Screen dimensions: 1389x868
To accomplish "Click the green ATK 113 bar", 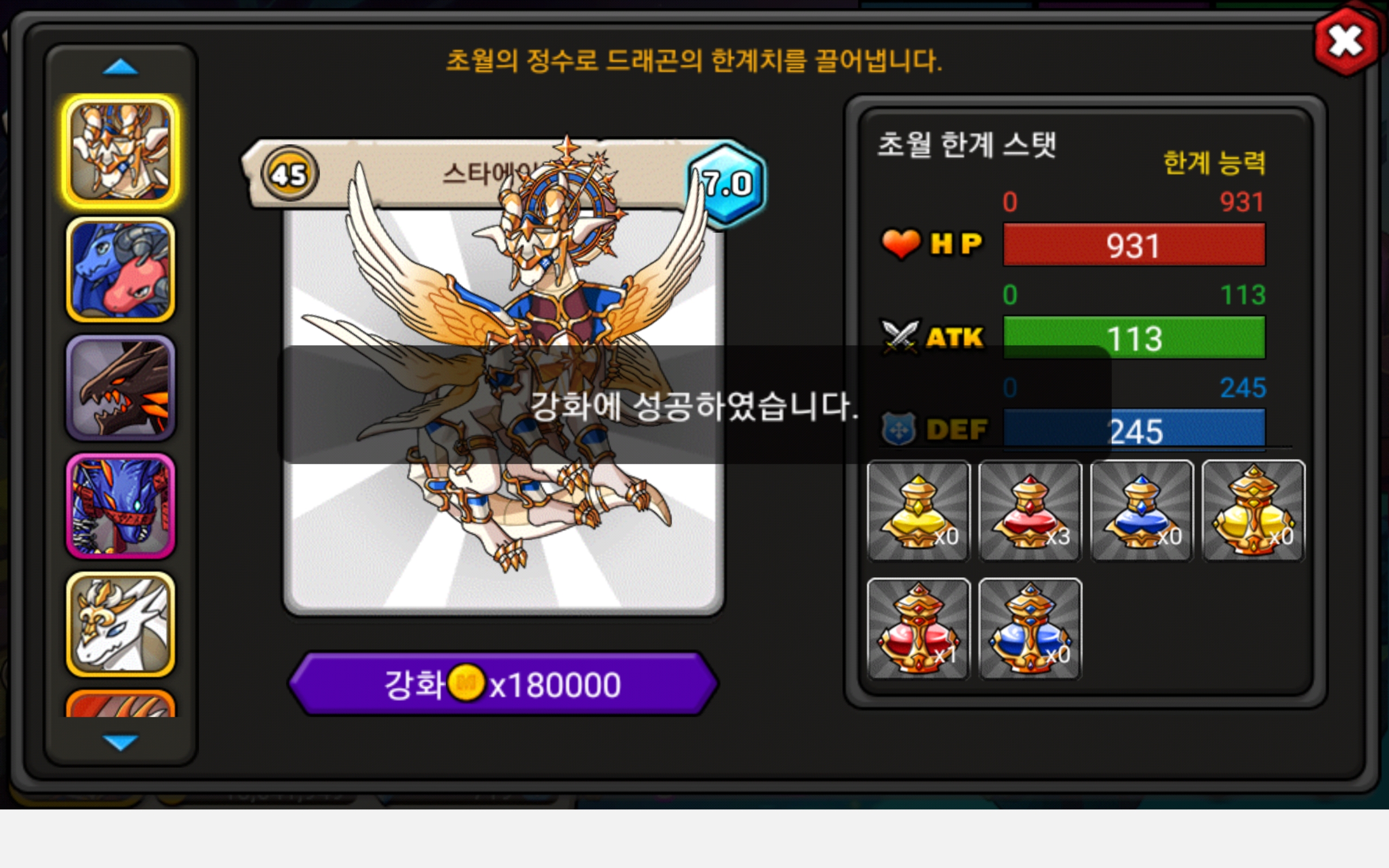I will pyautogui.click(x=1134, y=337).
